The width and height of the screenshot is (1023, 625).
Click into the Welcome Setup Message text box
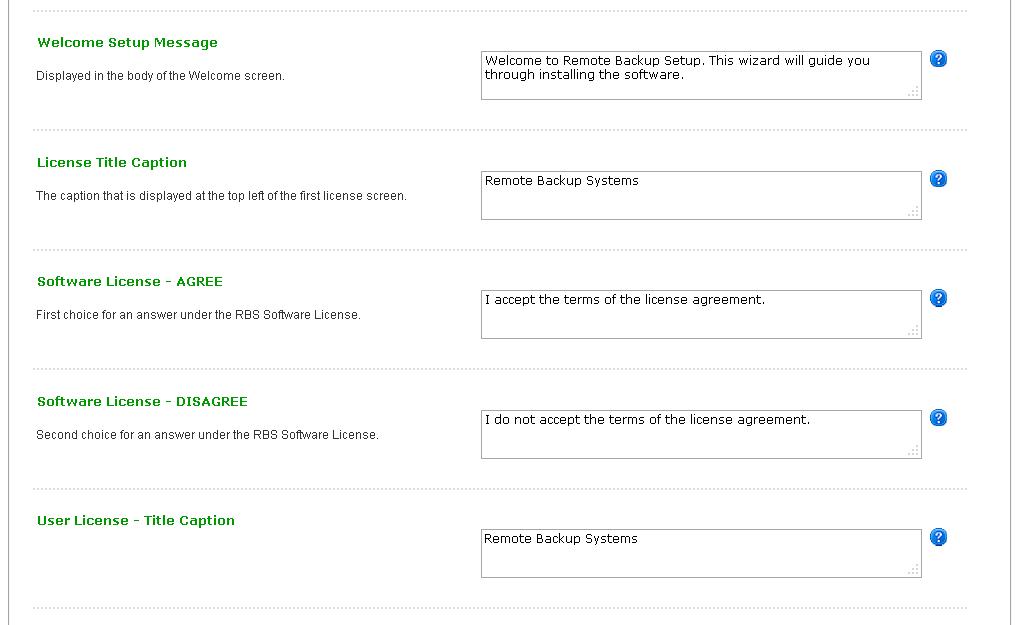(700, 75)
